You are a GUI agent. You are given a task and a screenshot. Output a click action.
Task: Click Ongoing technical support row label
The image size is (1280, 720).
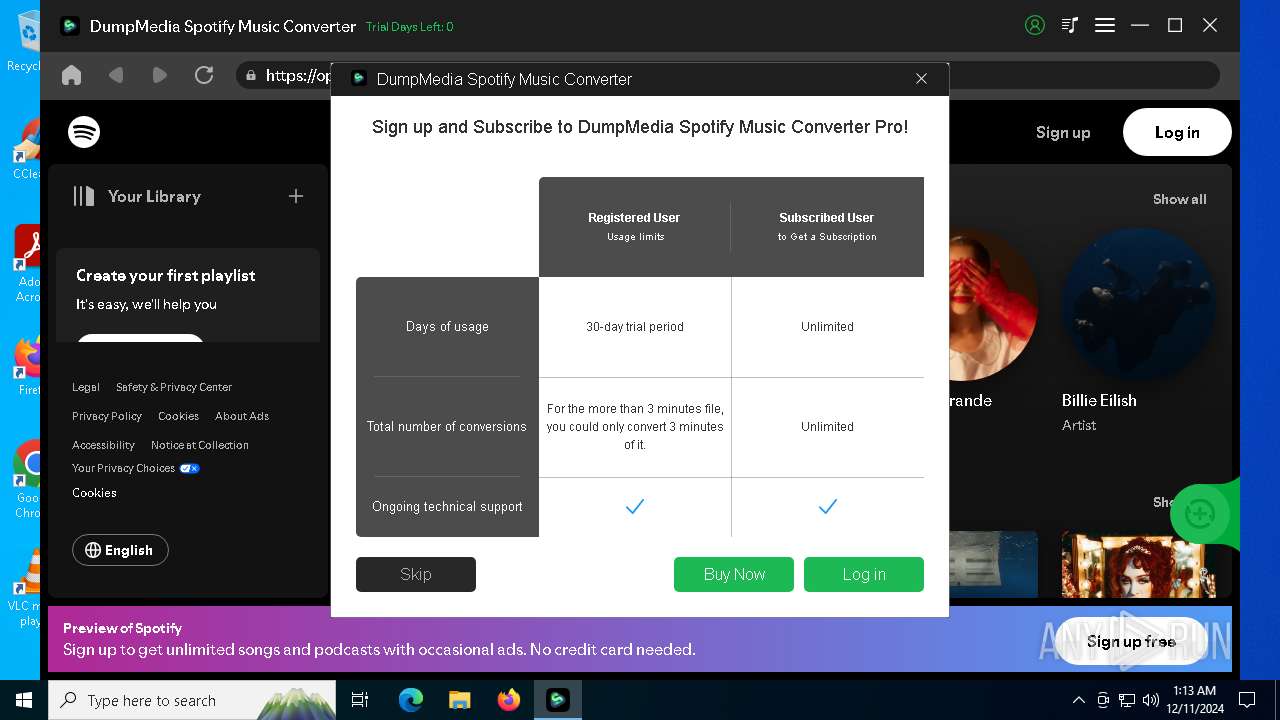(447, 507)
